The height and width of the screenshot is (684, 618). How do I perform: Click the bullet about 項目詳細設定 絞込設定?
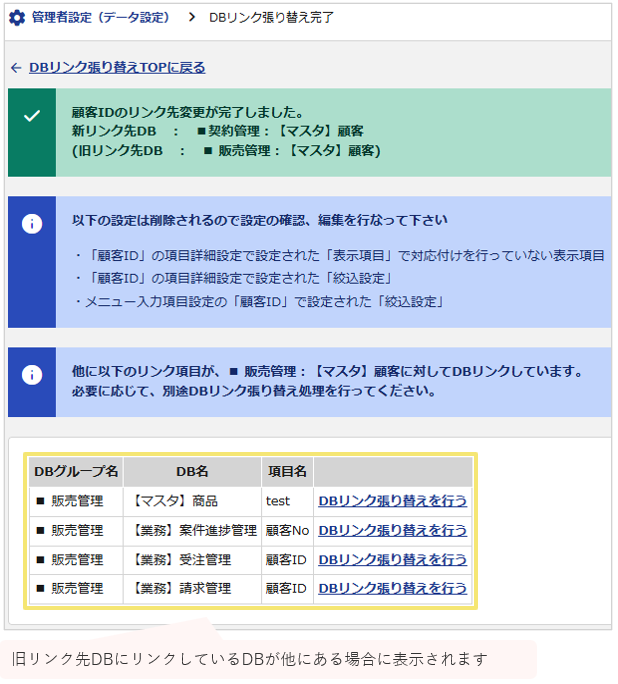[x=235, y=278]
